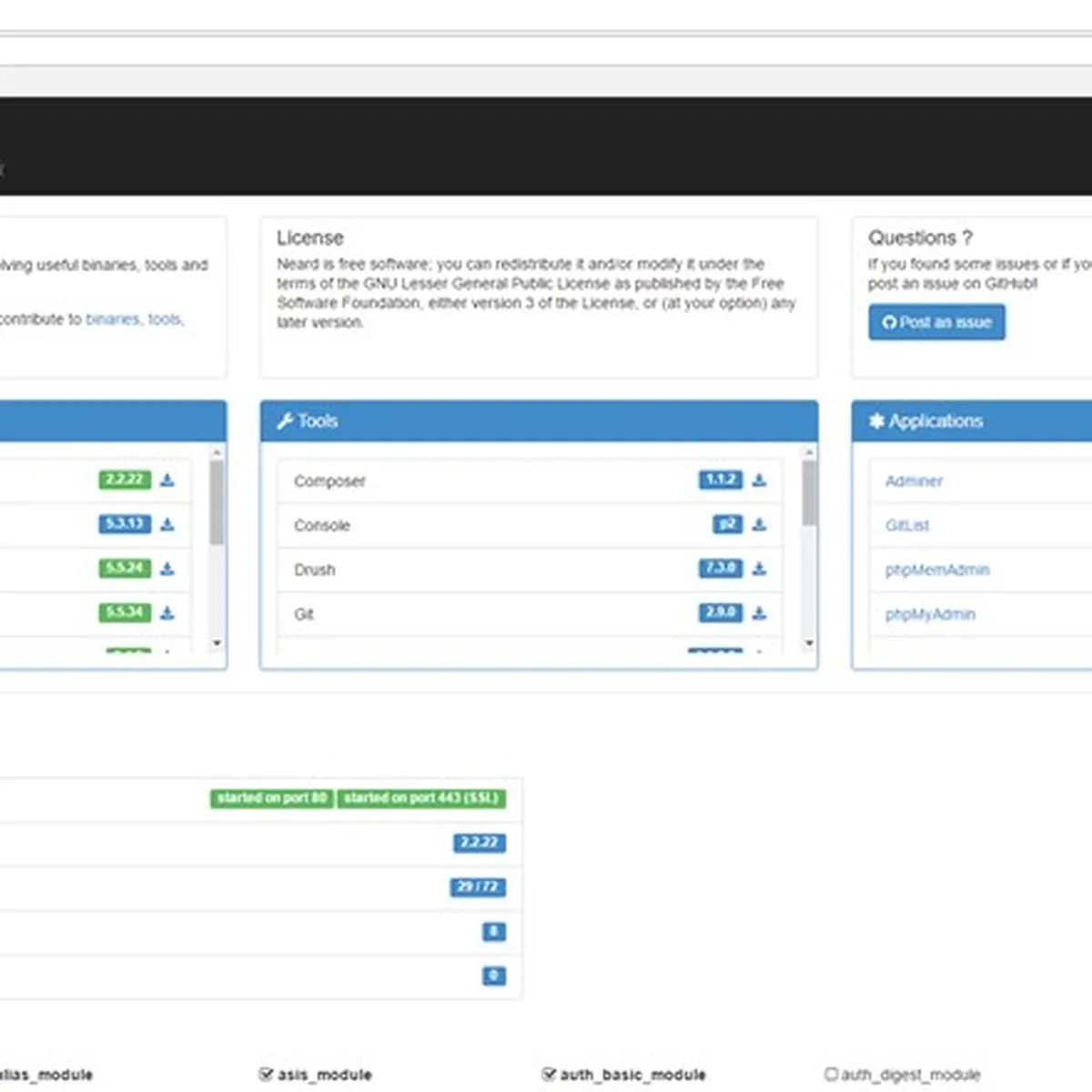
Task: Click the Questions ? heading
Action: pos(920,238)
